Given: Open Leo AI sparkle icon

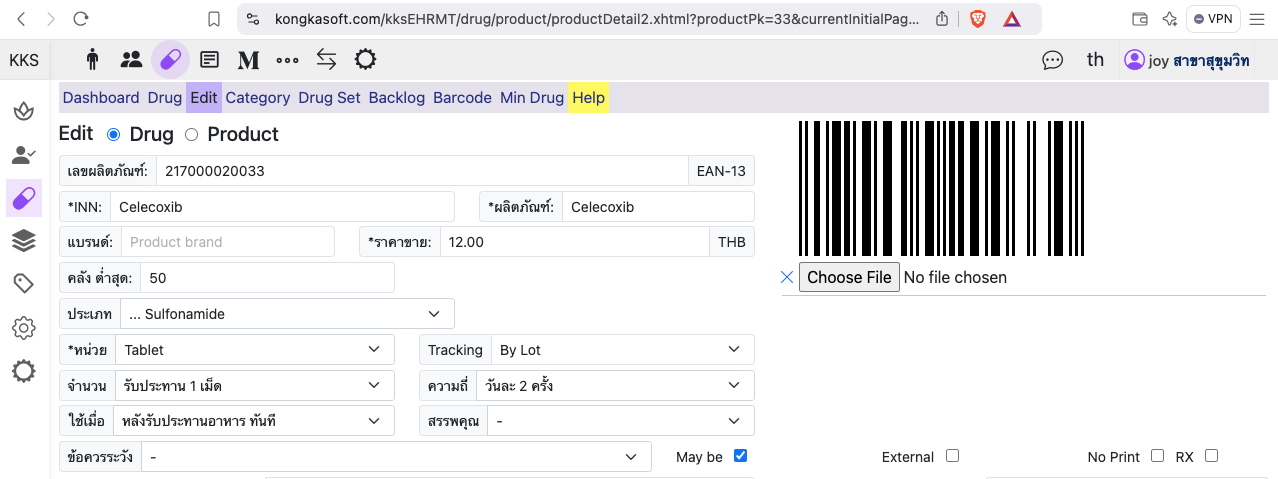Looking at the screenshot, I should point(1169,19).
